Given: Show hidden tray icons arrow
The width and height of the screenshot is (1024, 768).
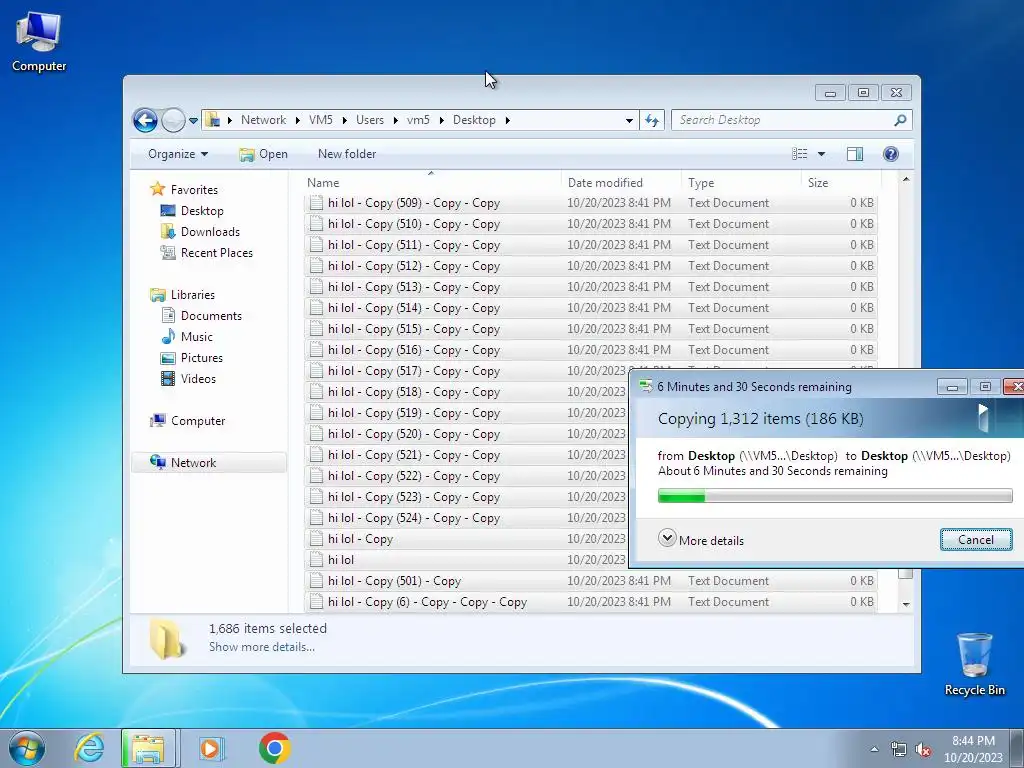Looking at the screenshot, I should (874, 749).
